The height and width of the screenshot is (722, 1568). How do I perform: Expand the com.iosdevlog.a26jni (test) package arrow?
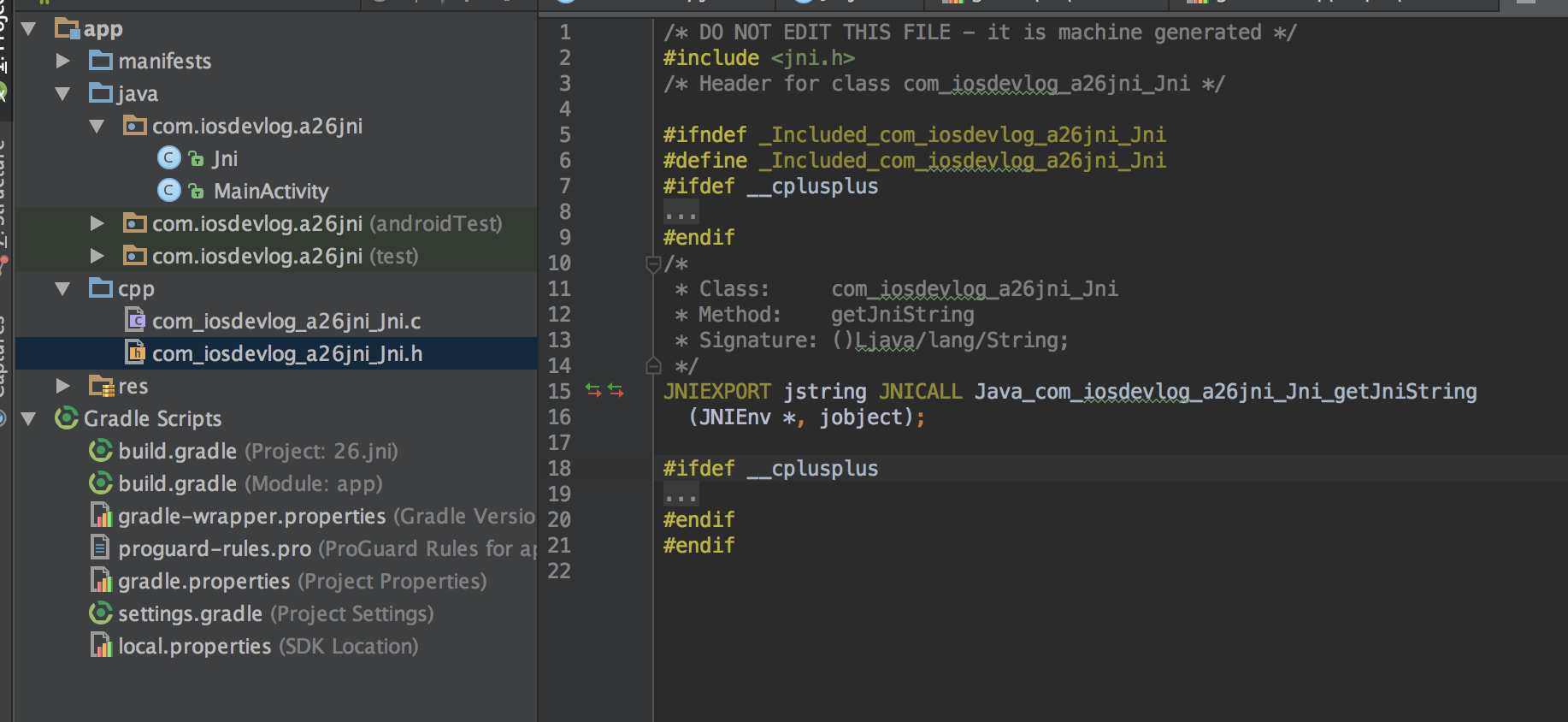(97, 256)
